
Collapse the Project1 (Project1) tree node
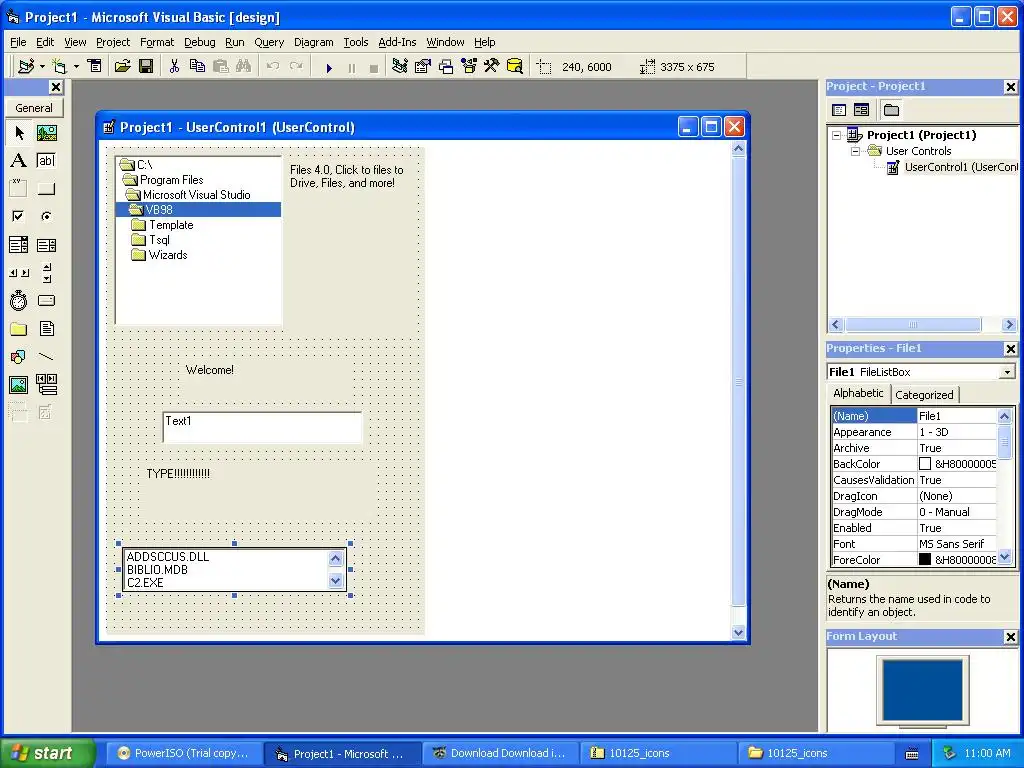pos(837,135)
